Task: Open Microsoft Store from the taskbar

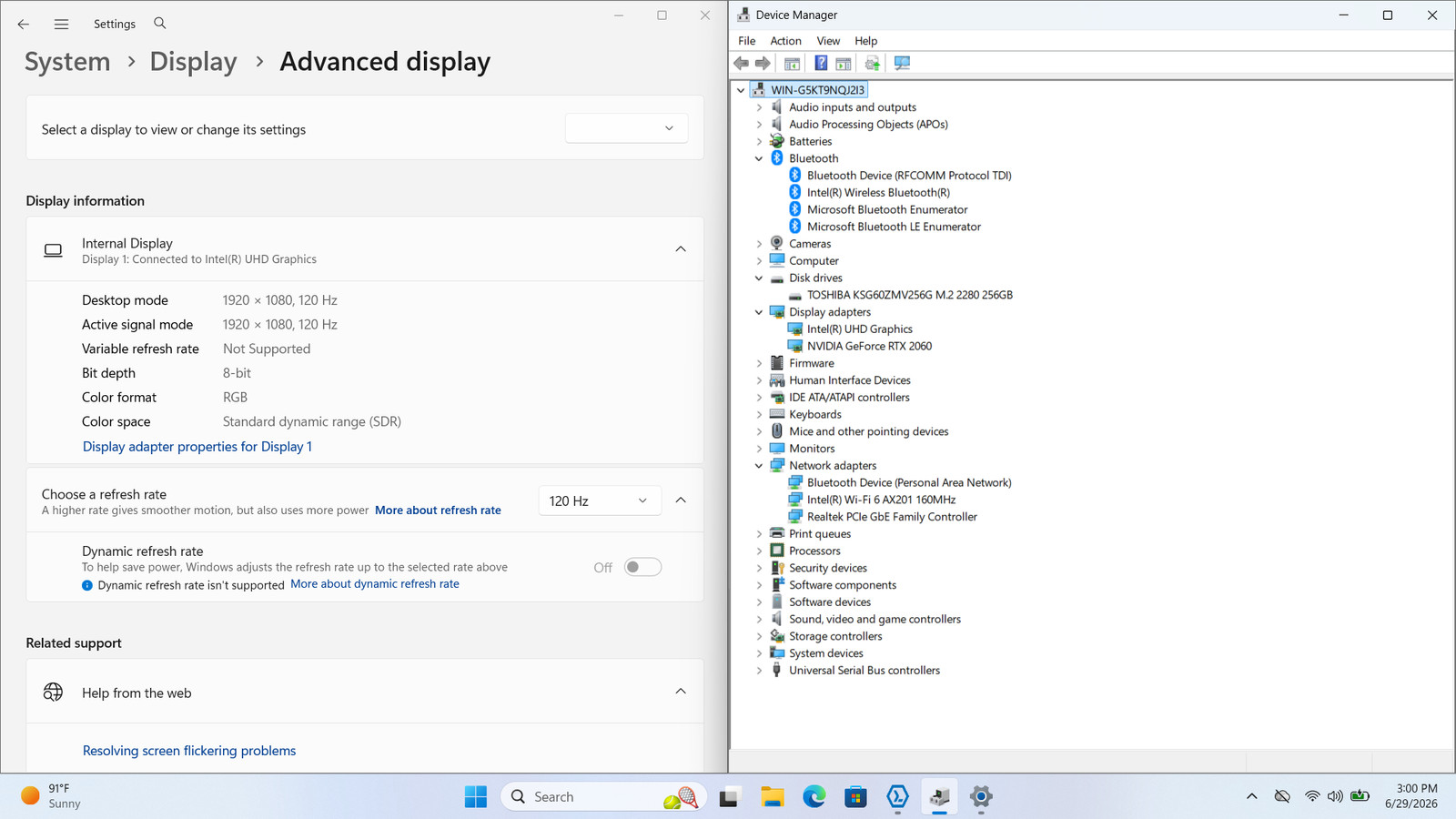Action: coord(855,797)
